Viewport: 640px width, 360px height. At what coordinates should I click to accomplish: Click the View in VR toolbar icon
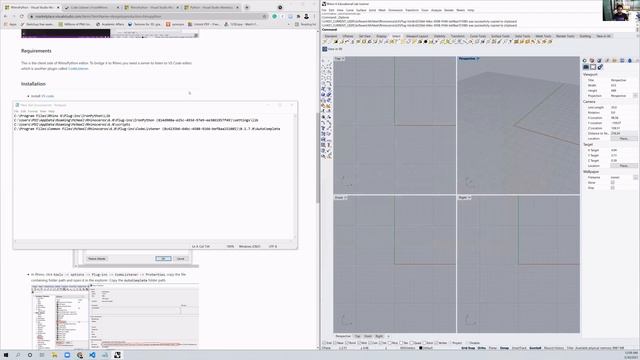325,49
